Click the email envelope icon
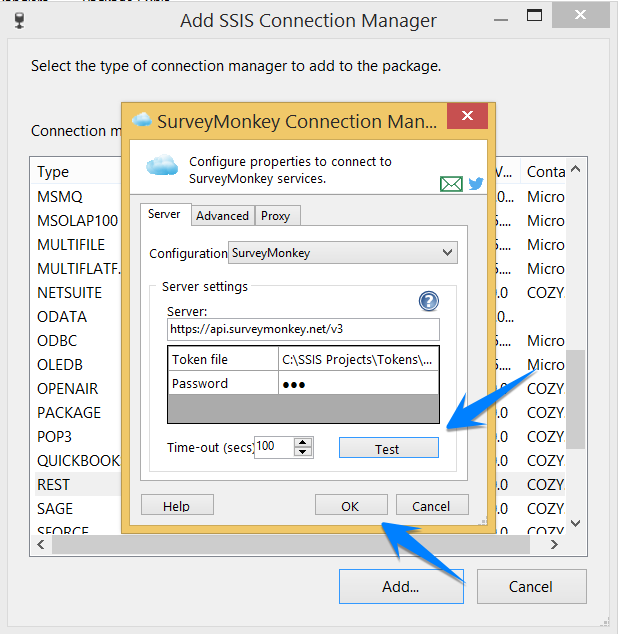 point(451,184)
